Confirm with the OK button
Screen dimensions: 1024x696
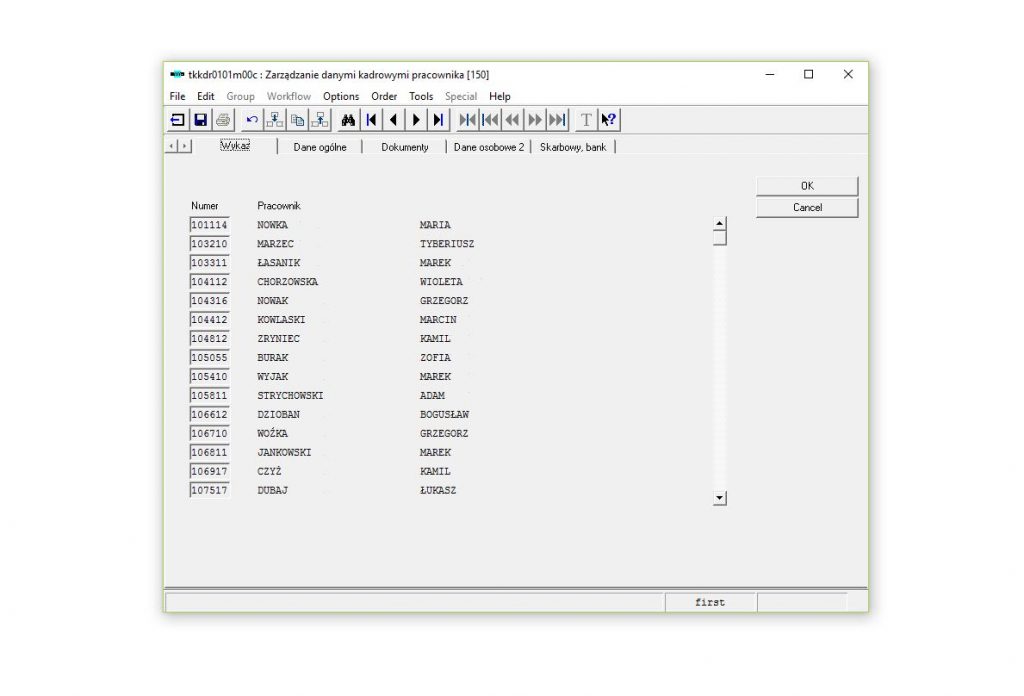click(x=807, y=186)
